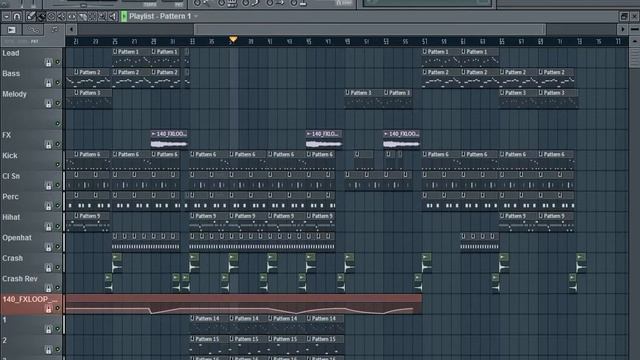
Task: Open the Pattern 1 title dropdown arrow
Action: 196,16
